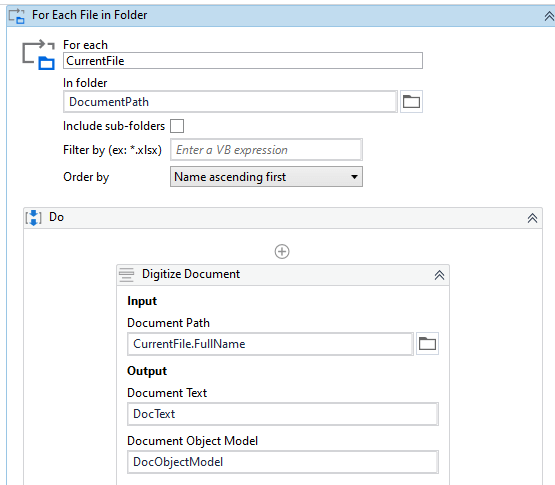This screenshot has width=555, height=485.
Task: Collapse the Digitize Document activity
Action: coord(439,275)
